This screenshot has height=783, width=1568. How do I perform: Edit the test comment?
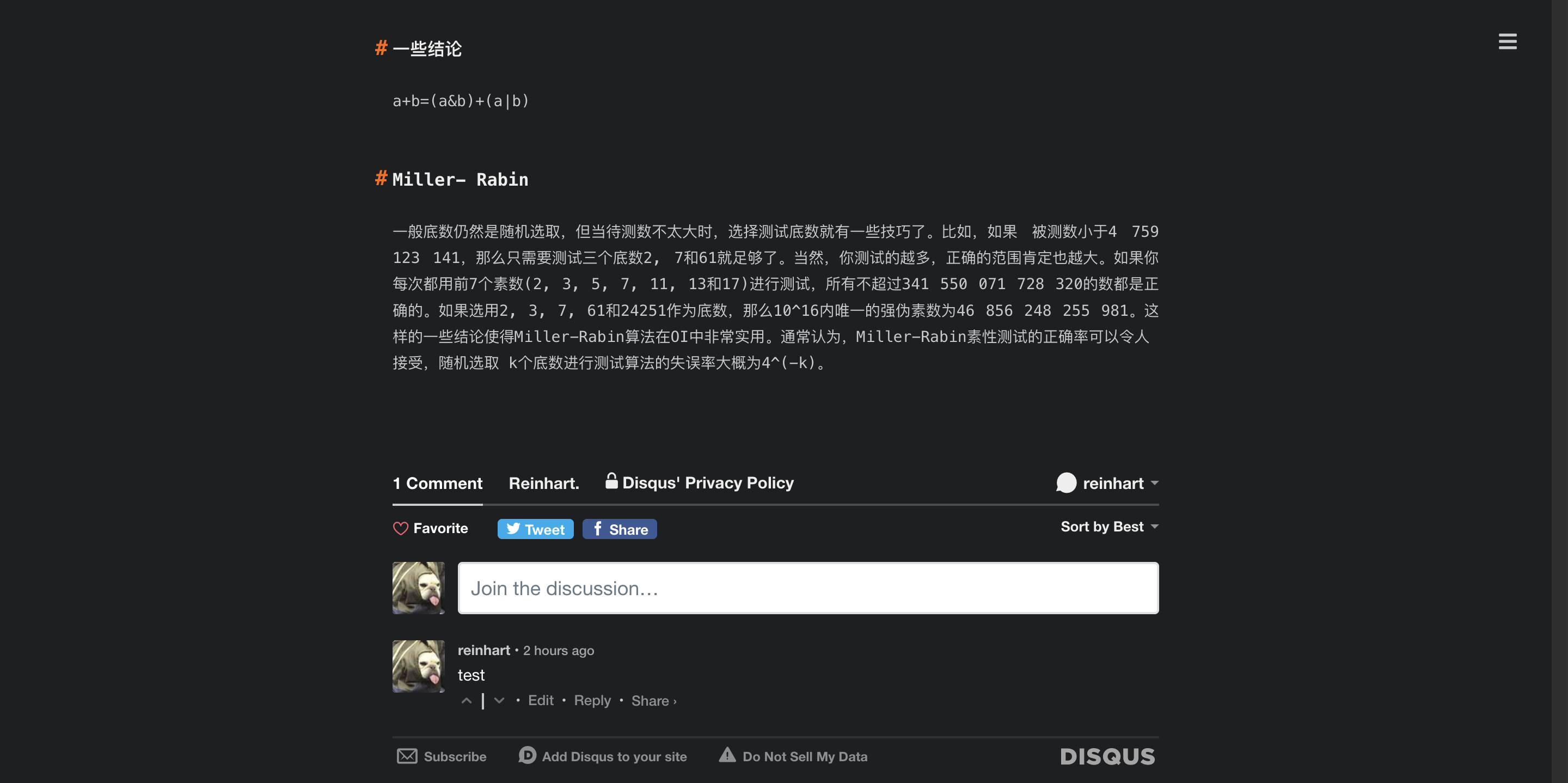(540, 700)
